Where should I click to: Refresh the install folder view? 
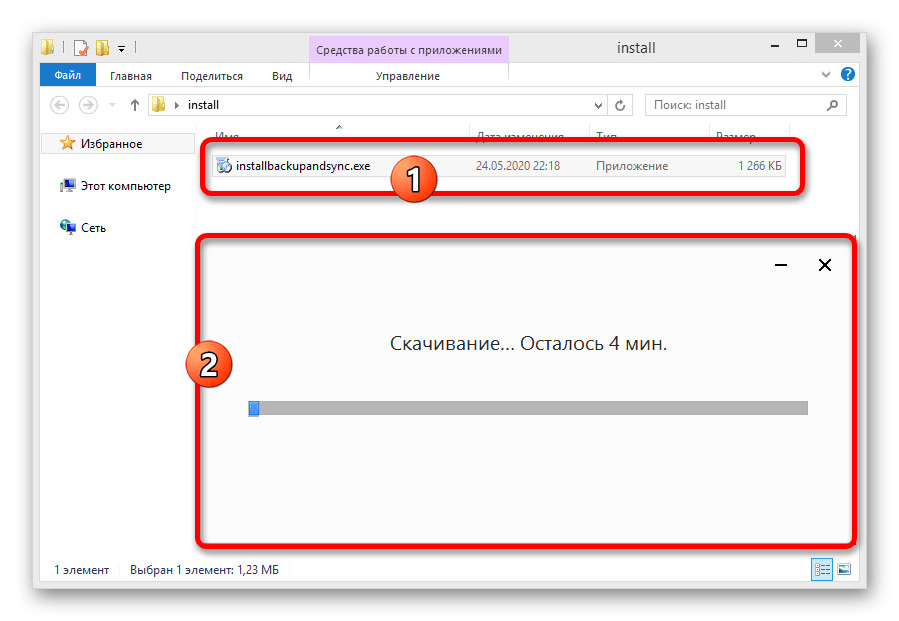pyautogui.click(x=620, y=105)
